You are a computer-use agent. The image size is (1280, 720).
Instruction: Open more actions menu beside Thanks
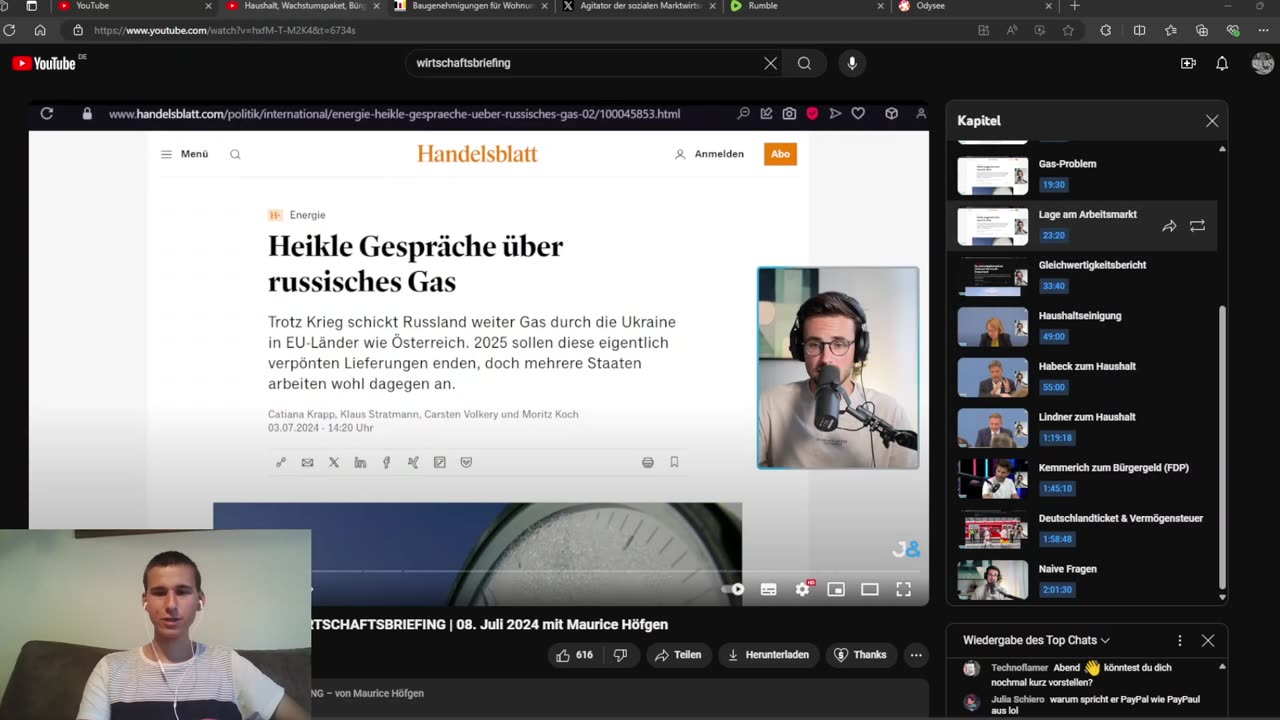pos(916,655)
